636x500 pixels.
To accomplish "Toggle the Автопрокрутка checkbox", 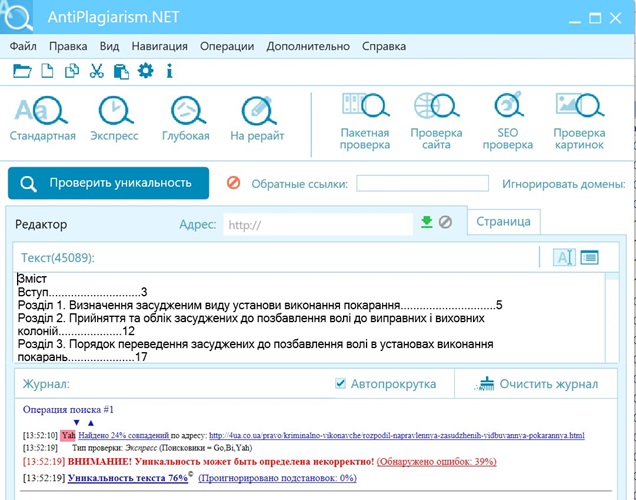I will (340, 383).
